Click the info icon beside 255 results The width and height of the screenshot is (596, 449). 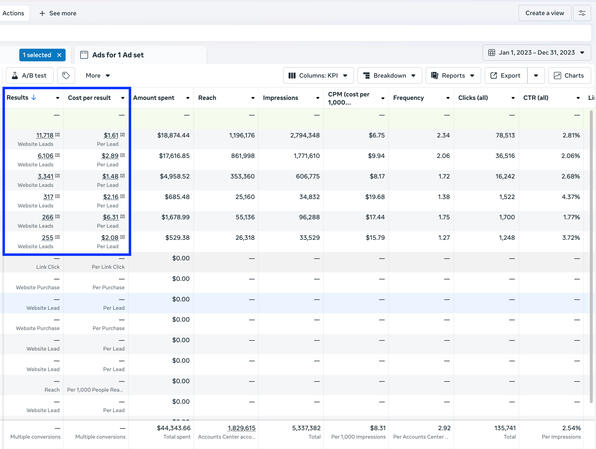click(57, 237)
